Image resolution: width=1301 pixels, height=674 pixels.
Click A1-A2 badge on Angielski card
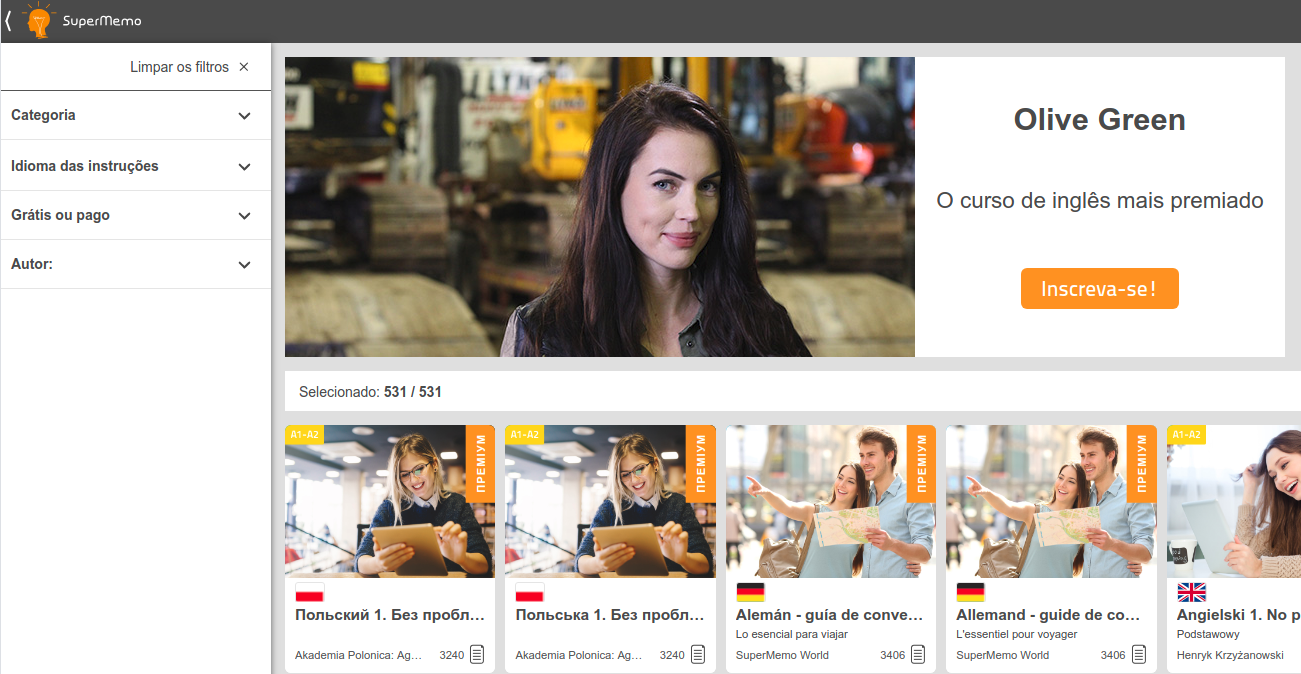tap(1186, 434)
